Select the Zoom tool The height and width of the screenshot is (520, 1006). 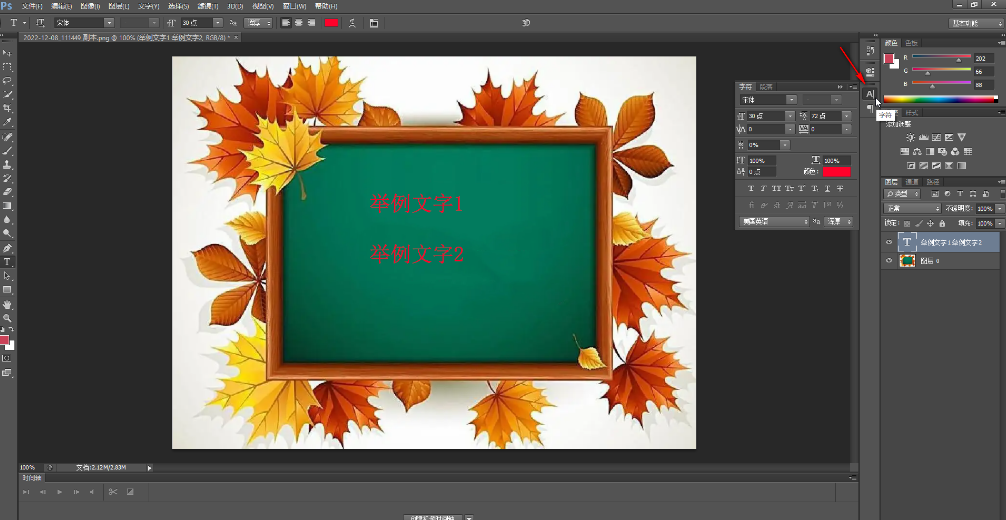pyautogui.click(x=7, y=318)
